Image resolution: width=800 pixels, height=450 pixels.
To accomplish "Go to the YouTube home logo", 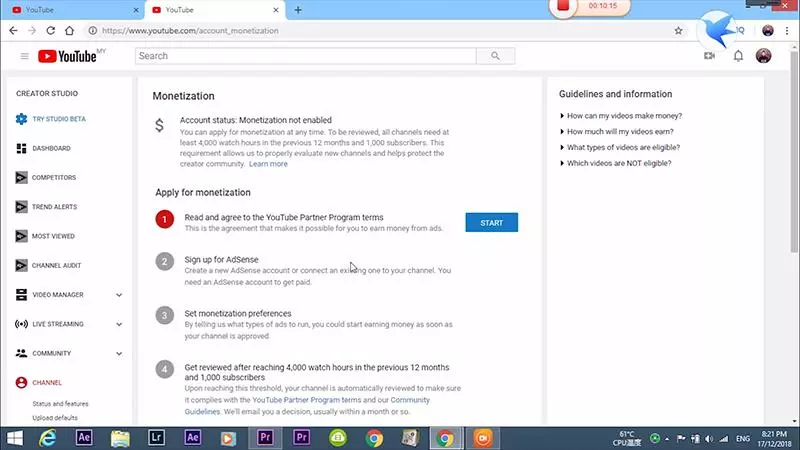I will pos(67,56).
